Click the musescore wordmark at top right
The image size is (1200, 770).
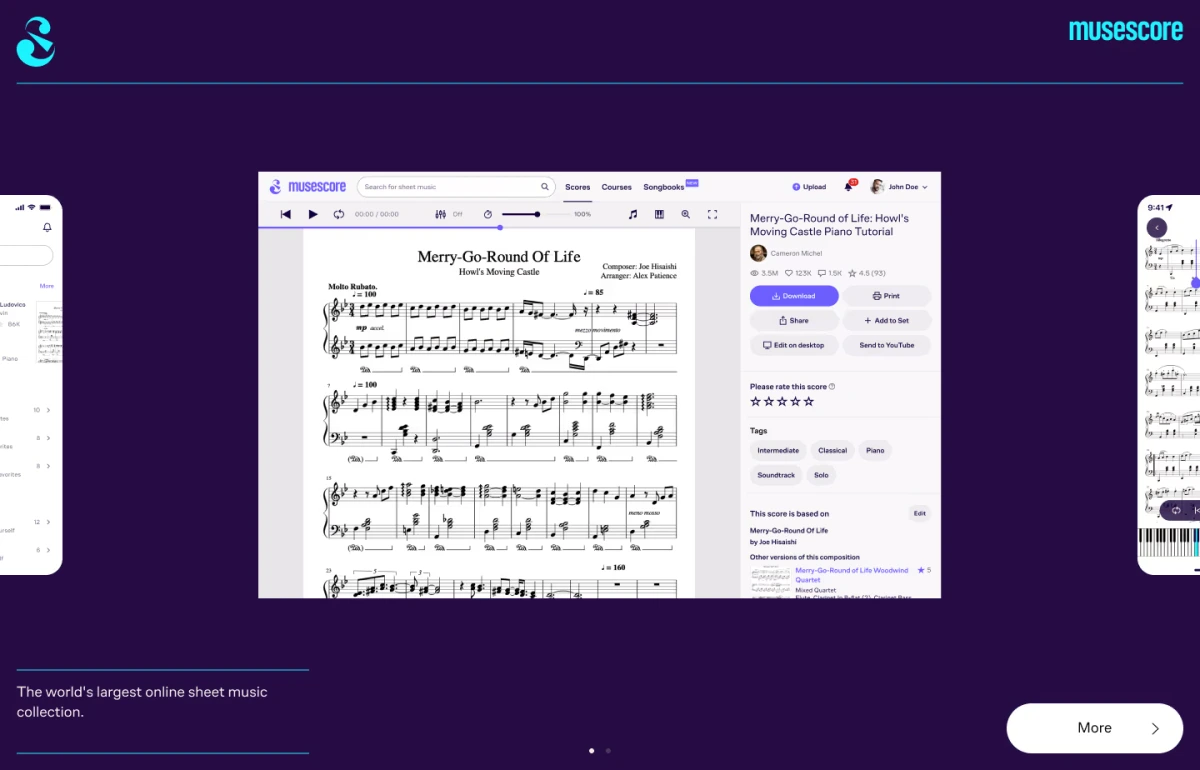[x=1126, y=30]
